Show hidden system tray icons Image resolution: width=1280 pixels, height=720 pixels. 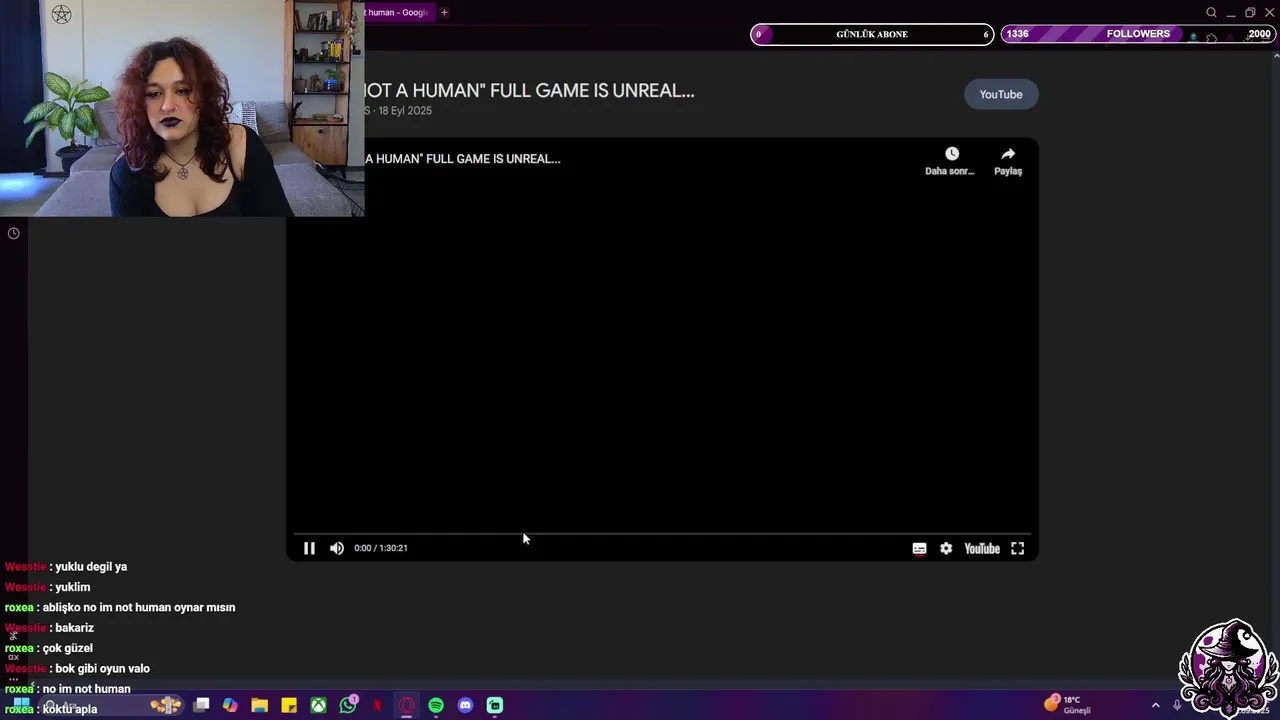(x=1155, y=705)
